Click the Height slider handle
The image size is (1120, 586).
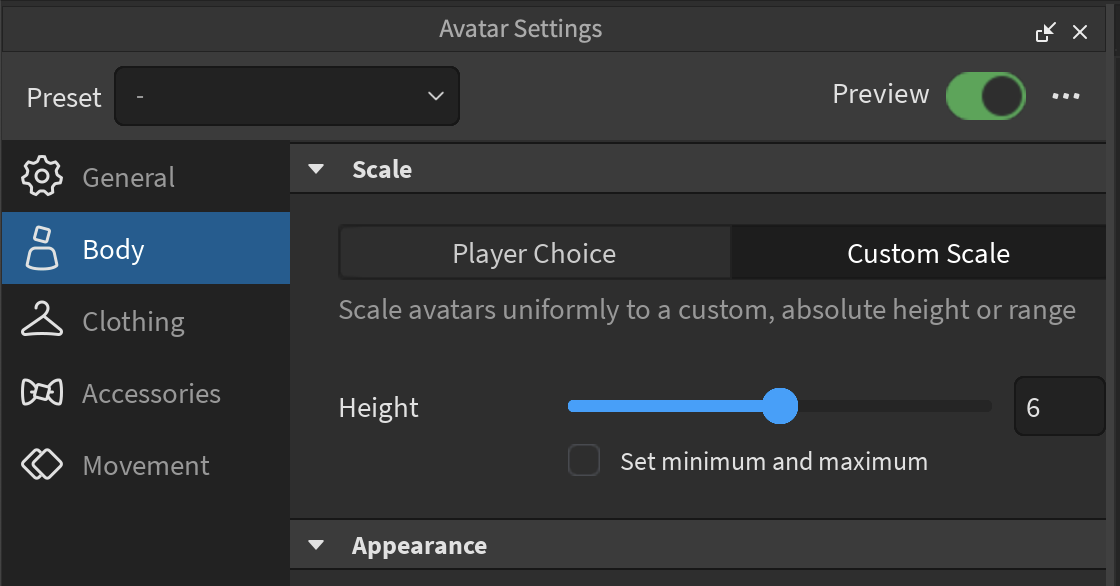coord(780,406)
